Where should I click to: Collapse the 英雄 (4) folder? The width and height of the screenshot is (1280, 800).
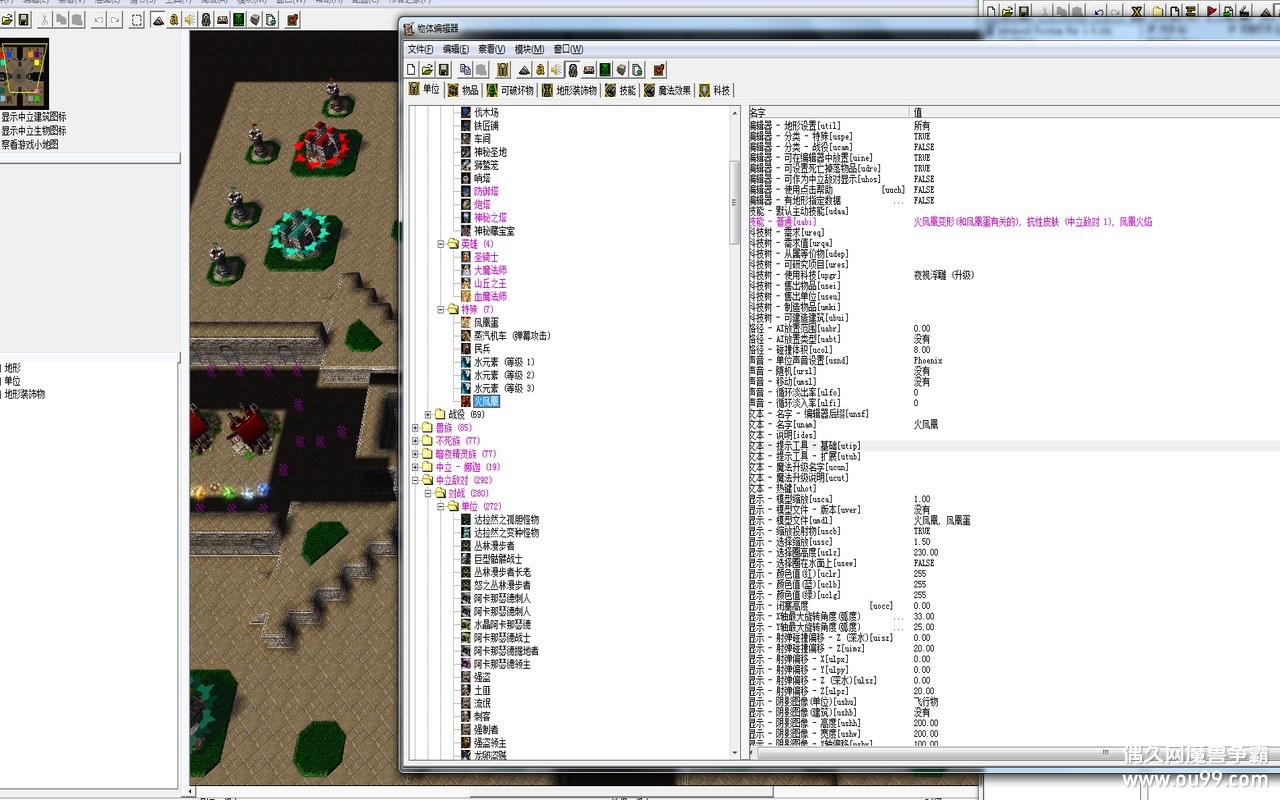point(441,244)
